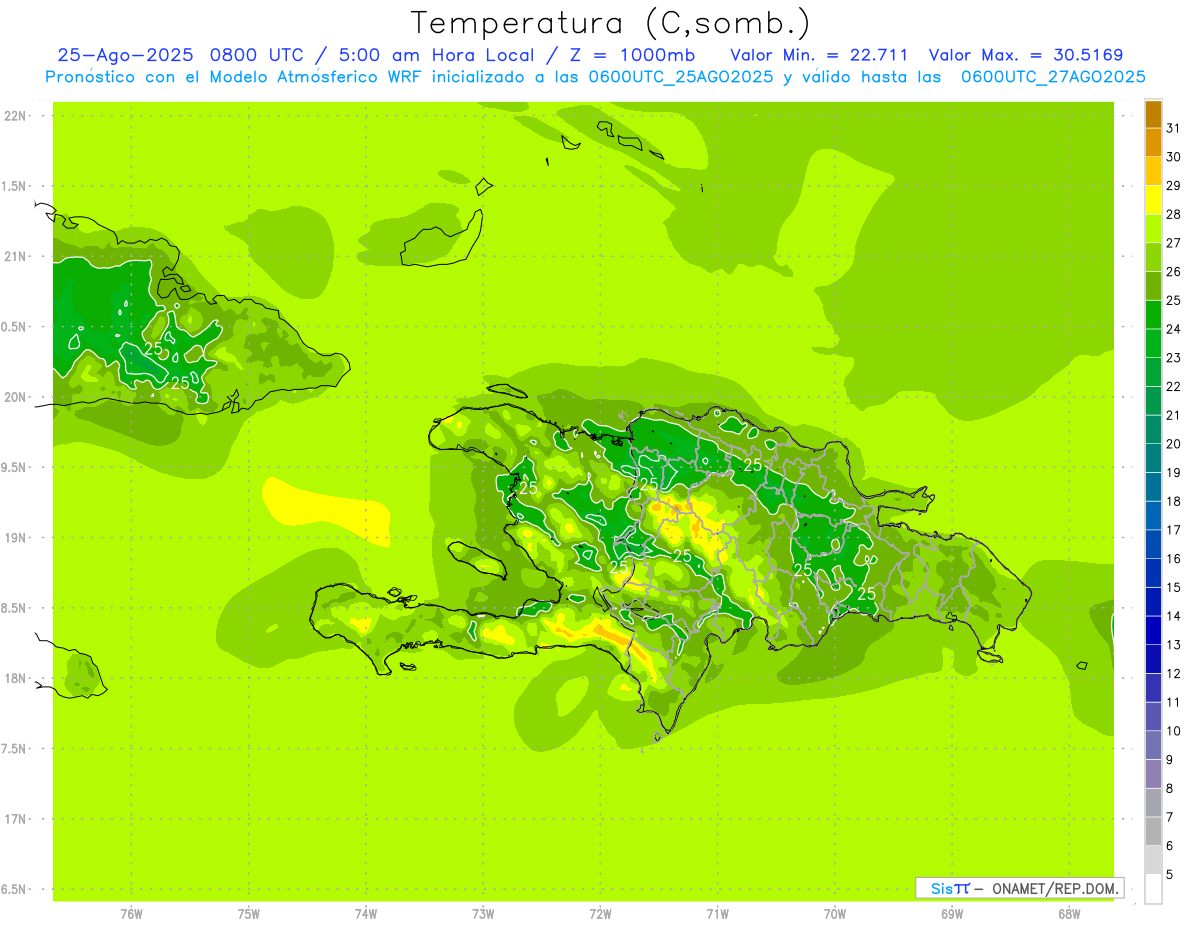Click the '72W' longitude axis label
The width and height of the screenshot is (1200, 927).
point(600,914)
